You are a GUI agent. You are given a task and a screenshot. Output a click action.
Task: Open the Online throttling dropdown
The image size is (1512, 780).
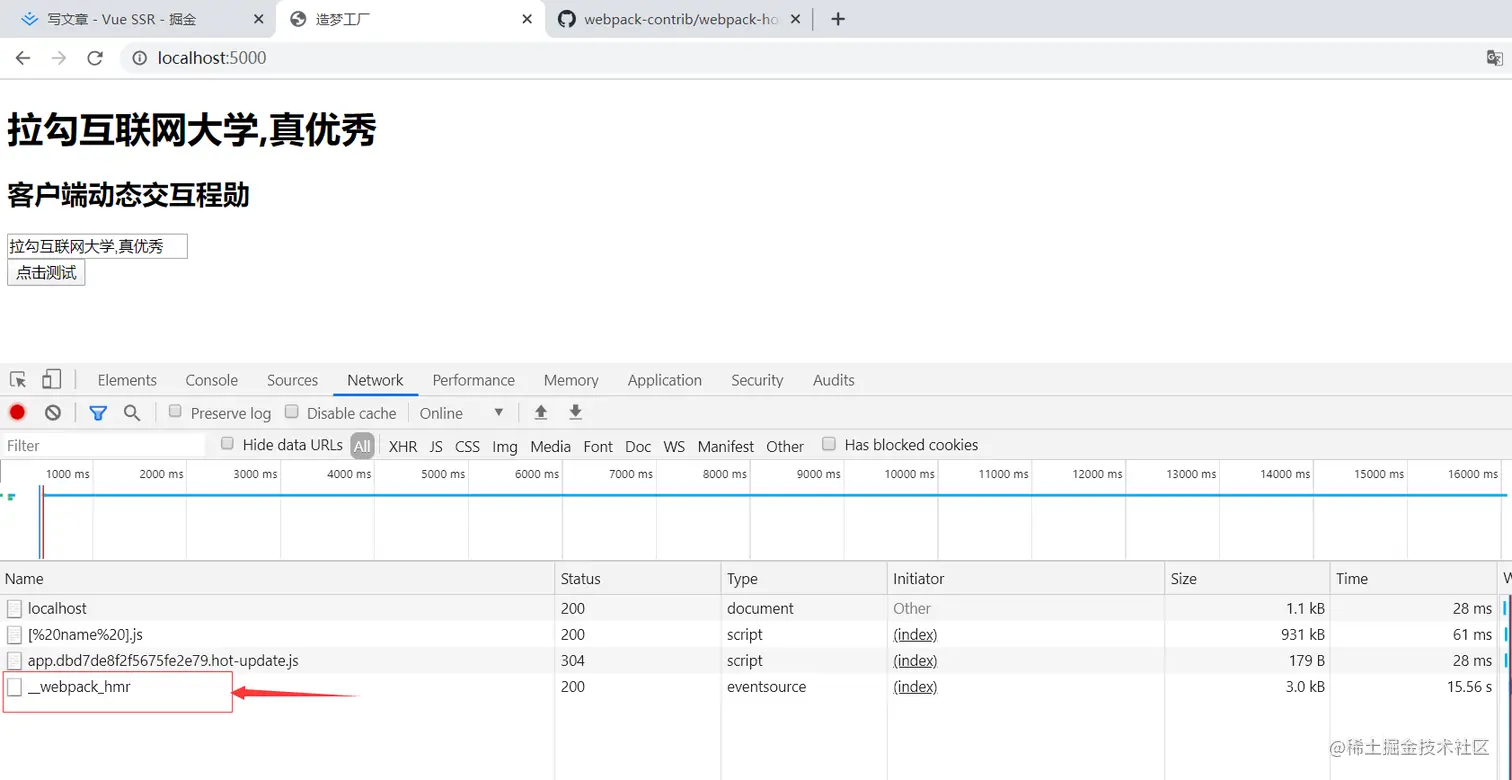tap(462, 413)
